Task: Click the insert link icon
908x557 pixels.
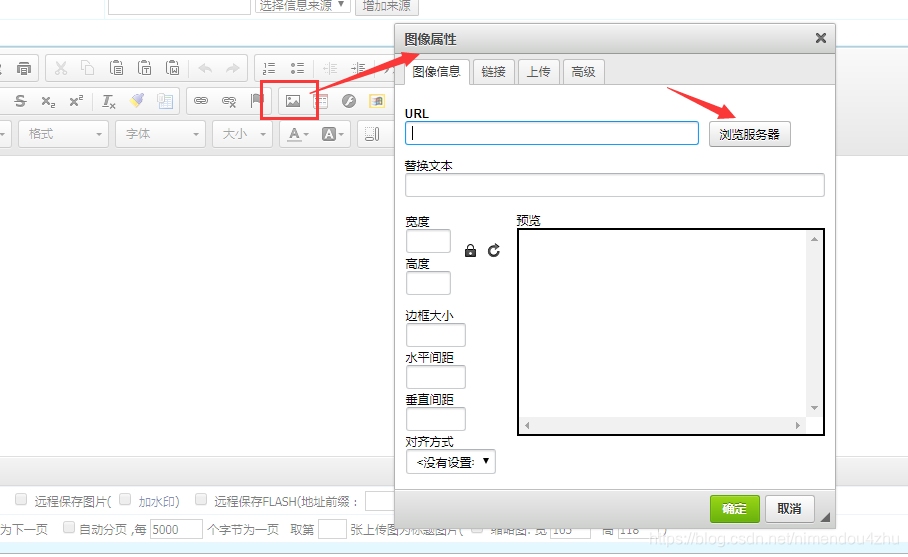Action: click(x=201, y=101)
